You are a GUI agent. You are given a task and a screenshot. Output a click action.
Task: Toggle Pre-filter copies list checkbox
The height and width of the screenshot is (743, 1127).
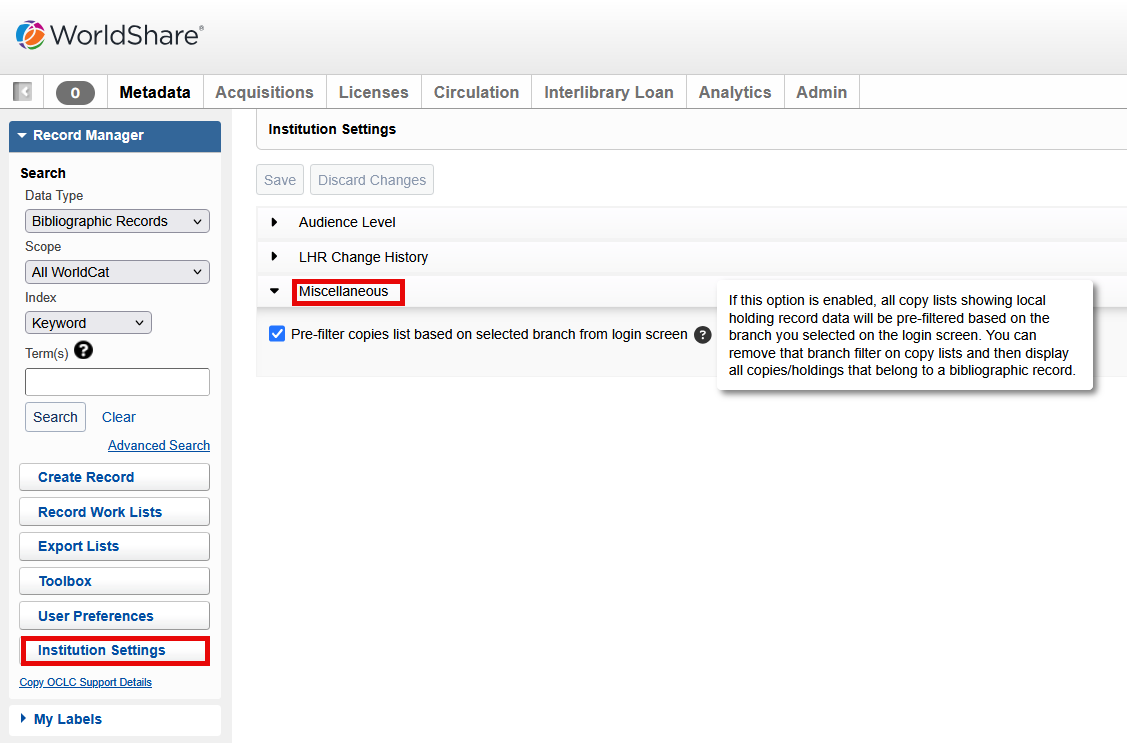click(278, 334)
